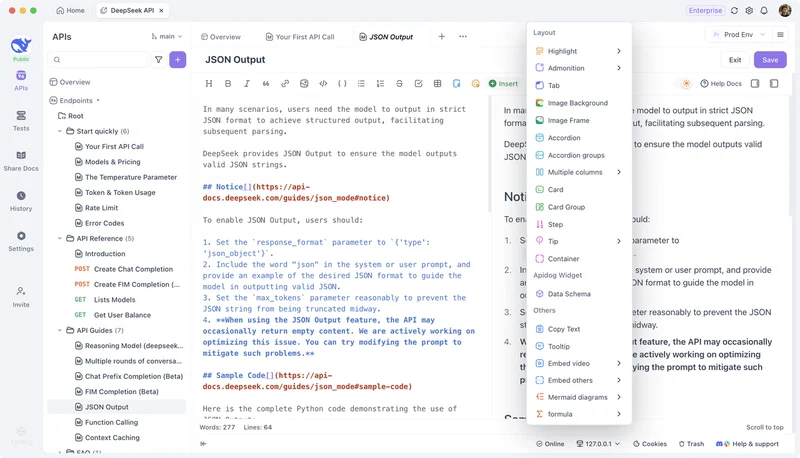The image size is (800, 458).
Task: Open Share Docs in the sidebar
Action: 21,161
